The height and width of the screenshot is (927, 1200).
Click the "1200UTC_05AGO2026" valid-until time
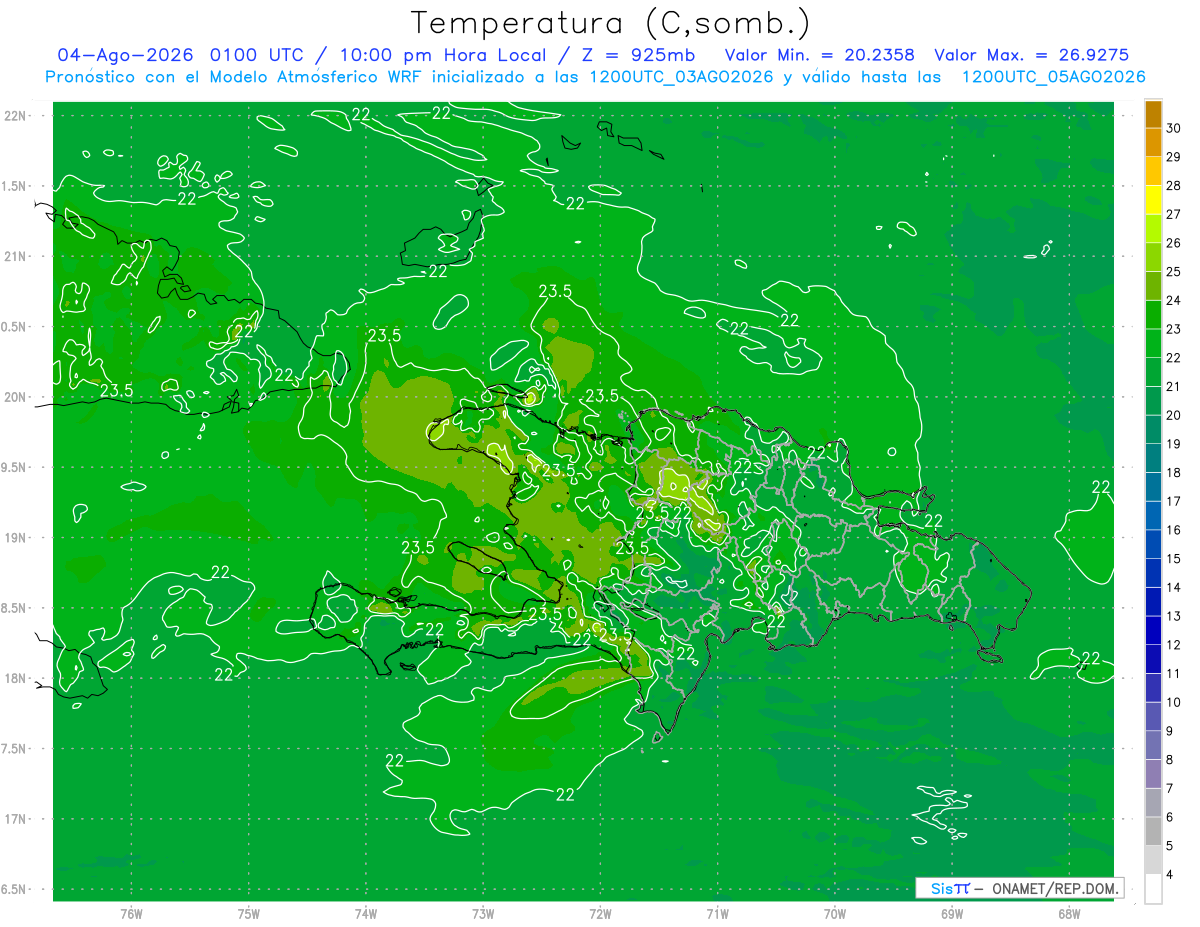[x=1053, y=77]
